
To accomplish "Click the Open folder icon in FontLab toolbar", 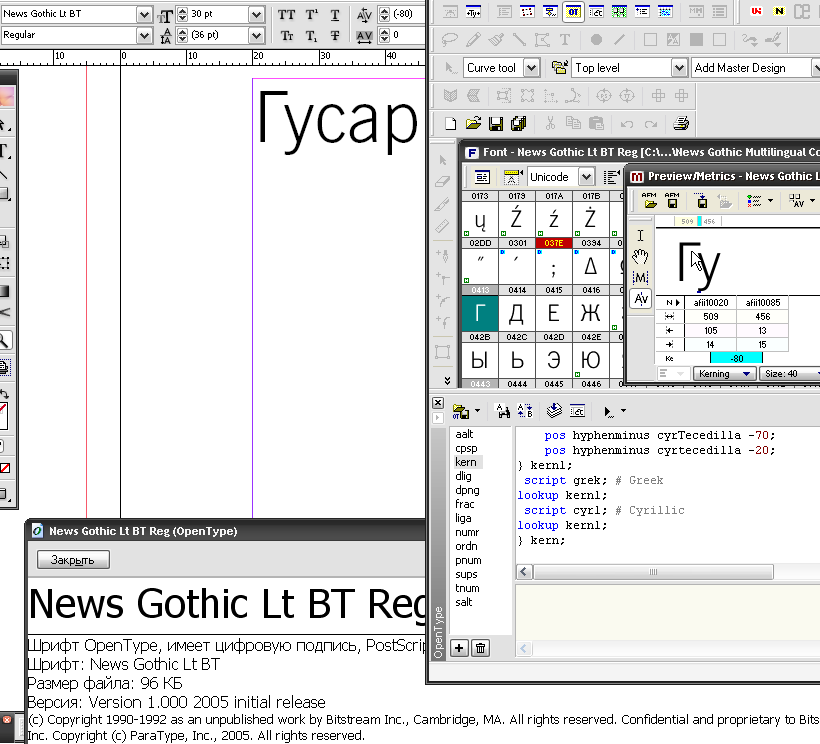I will (473, 124).
